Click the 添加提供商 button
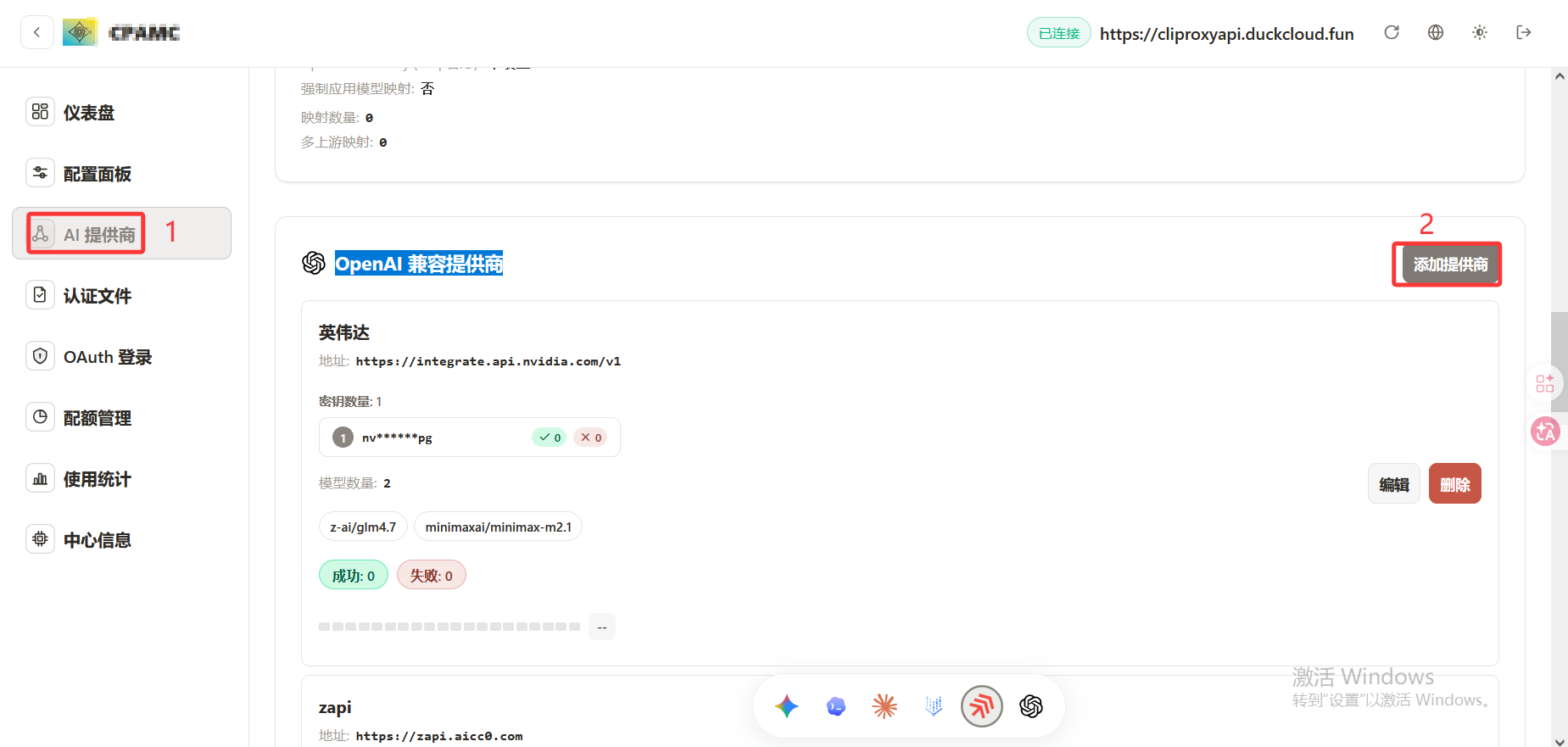 point(1450,265)
